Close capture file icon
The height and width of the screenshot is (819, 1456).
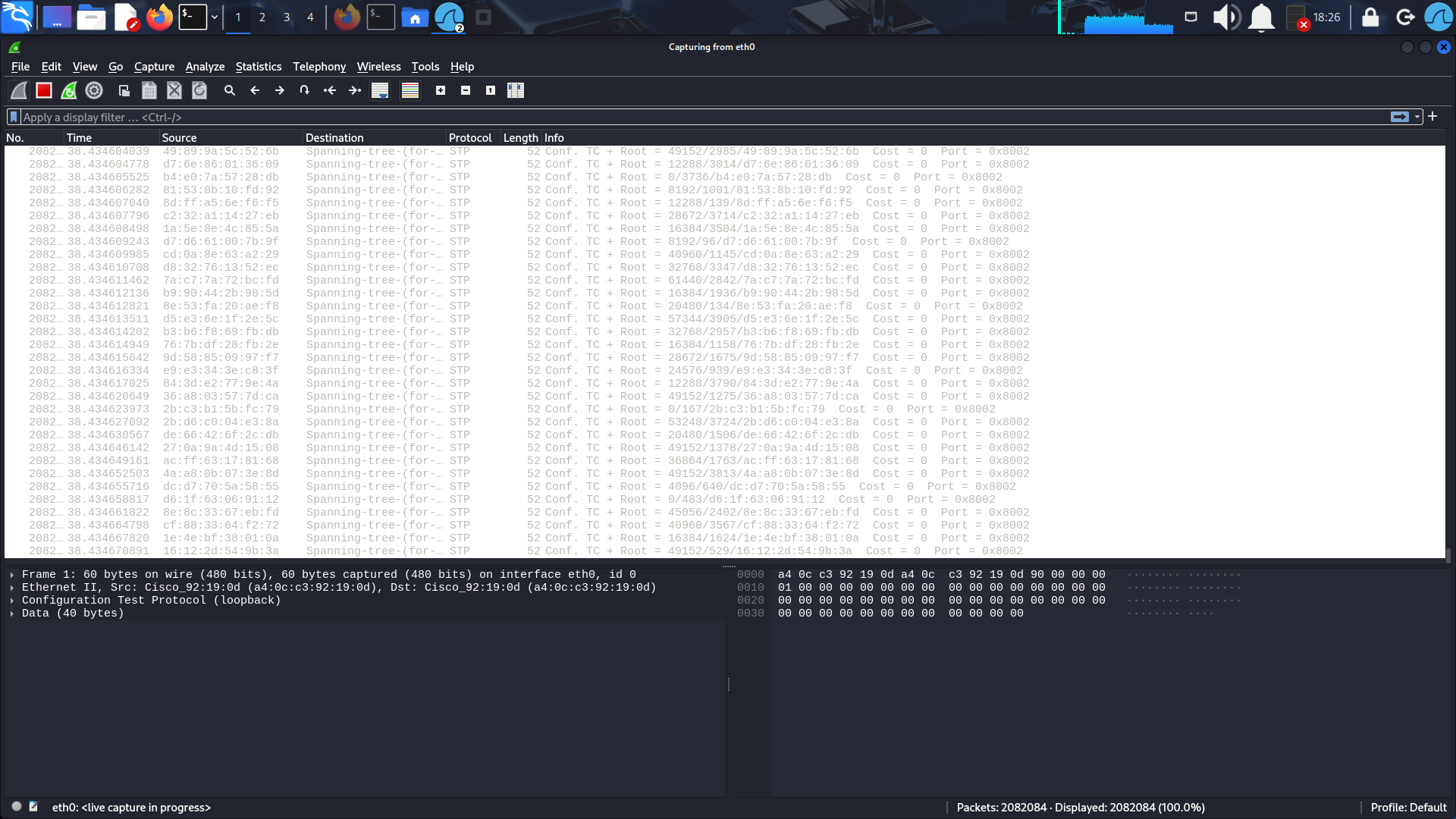tap(174, 90)
